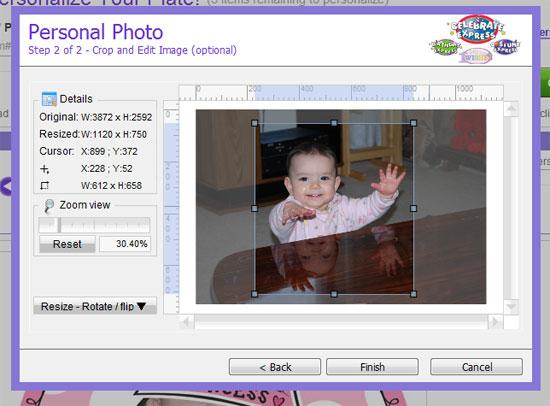Click the bottom-left crop handle
This screenshot has height=406, width=550.
255,294
